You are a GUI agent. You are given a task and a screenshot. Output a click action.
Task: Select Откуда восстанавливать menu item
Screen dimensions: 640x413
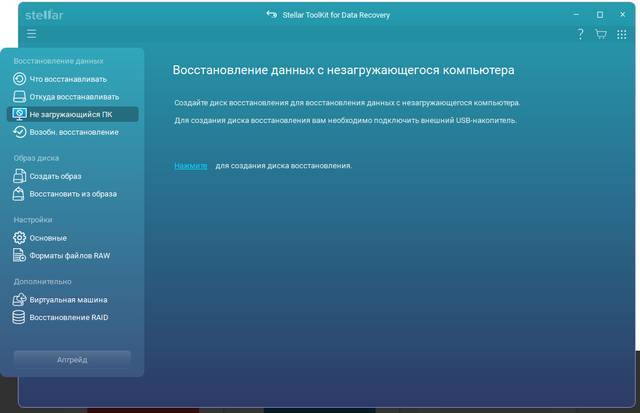73,97
